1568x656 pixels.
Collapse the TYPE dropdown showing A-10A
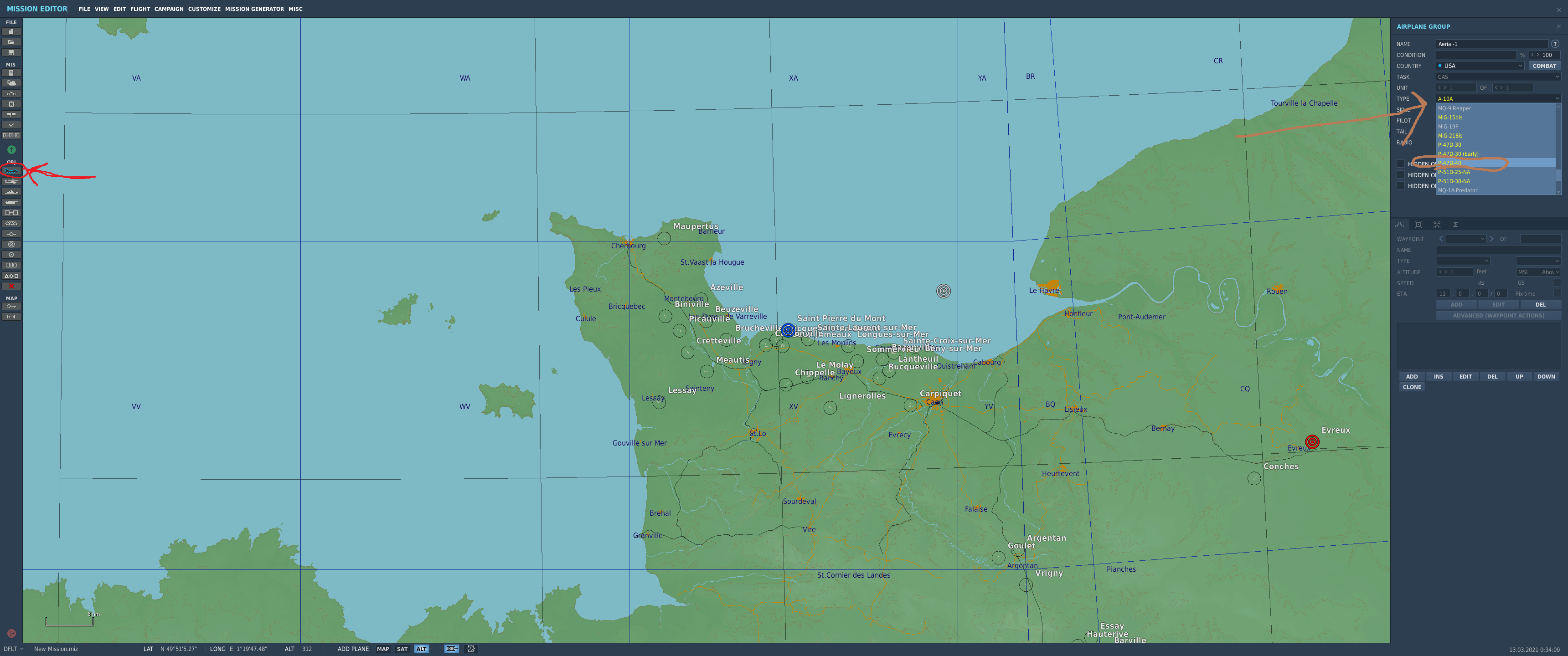click(1498, 98)
